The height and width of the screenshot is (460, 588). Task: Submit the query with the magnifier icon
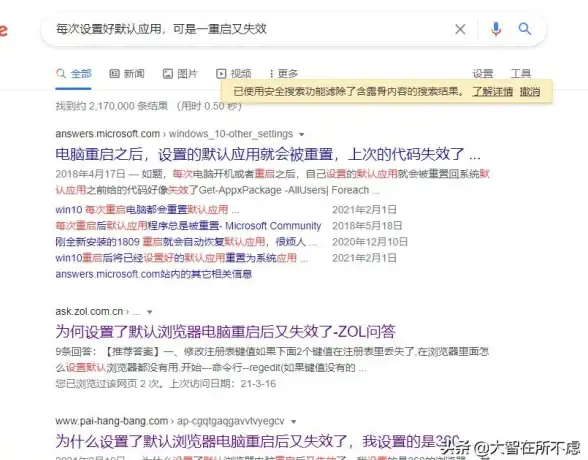[x=524, y=29]
